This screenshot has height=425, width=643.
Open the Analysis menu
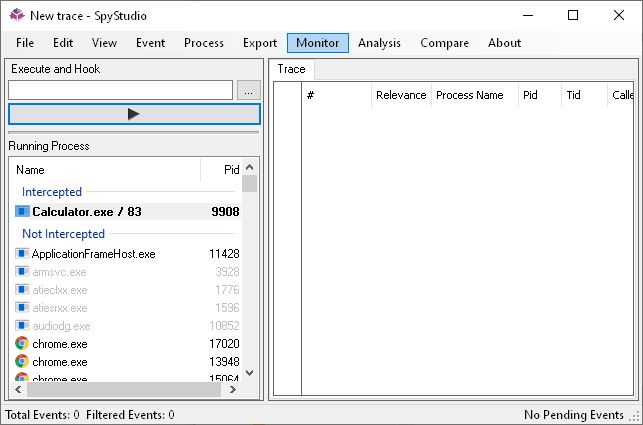coord(379,43)
